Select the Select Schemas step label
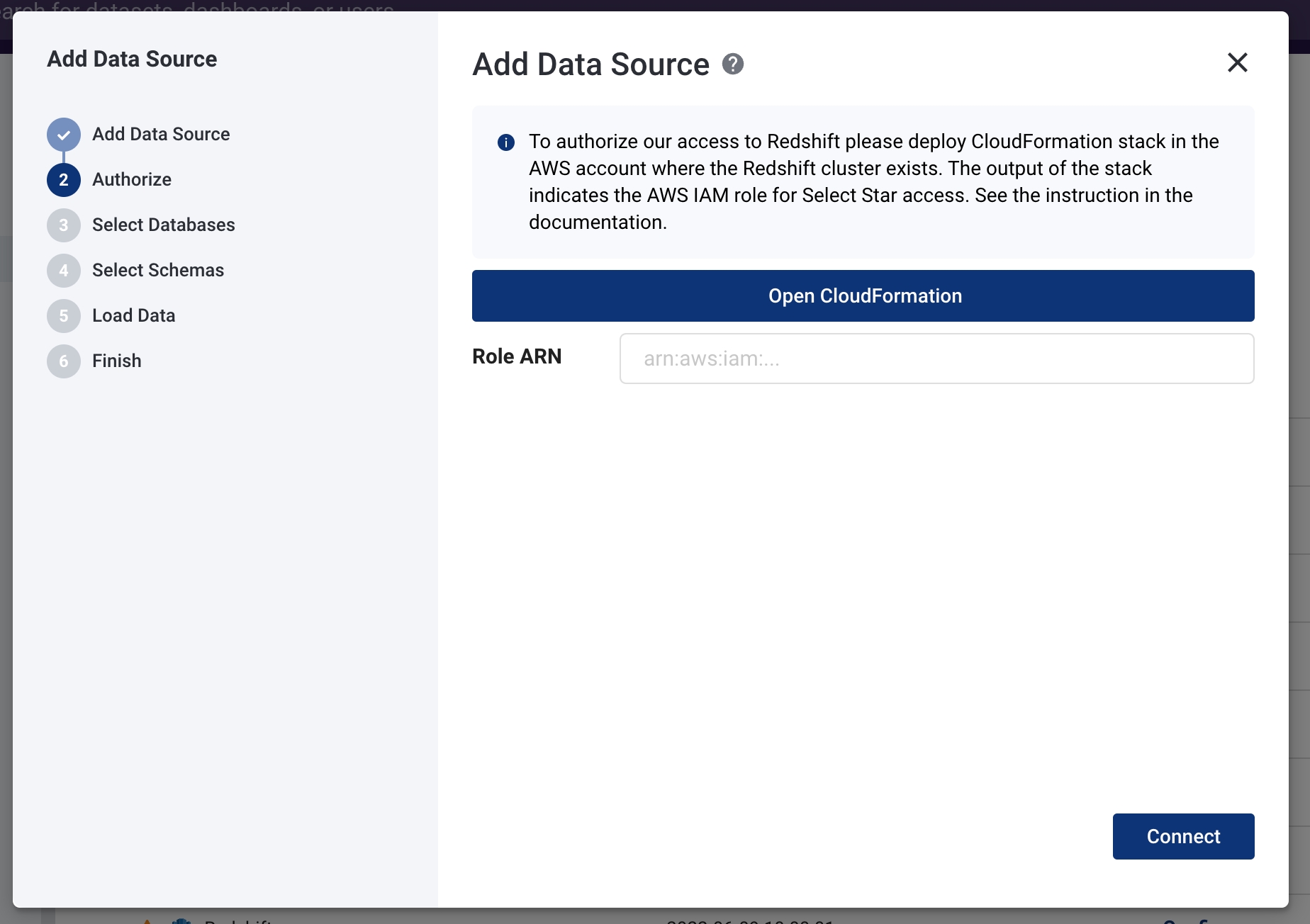 coord(158,270)
